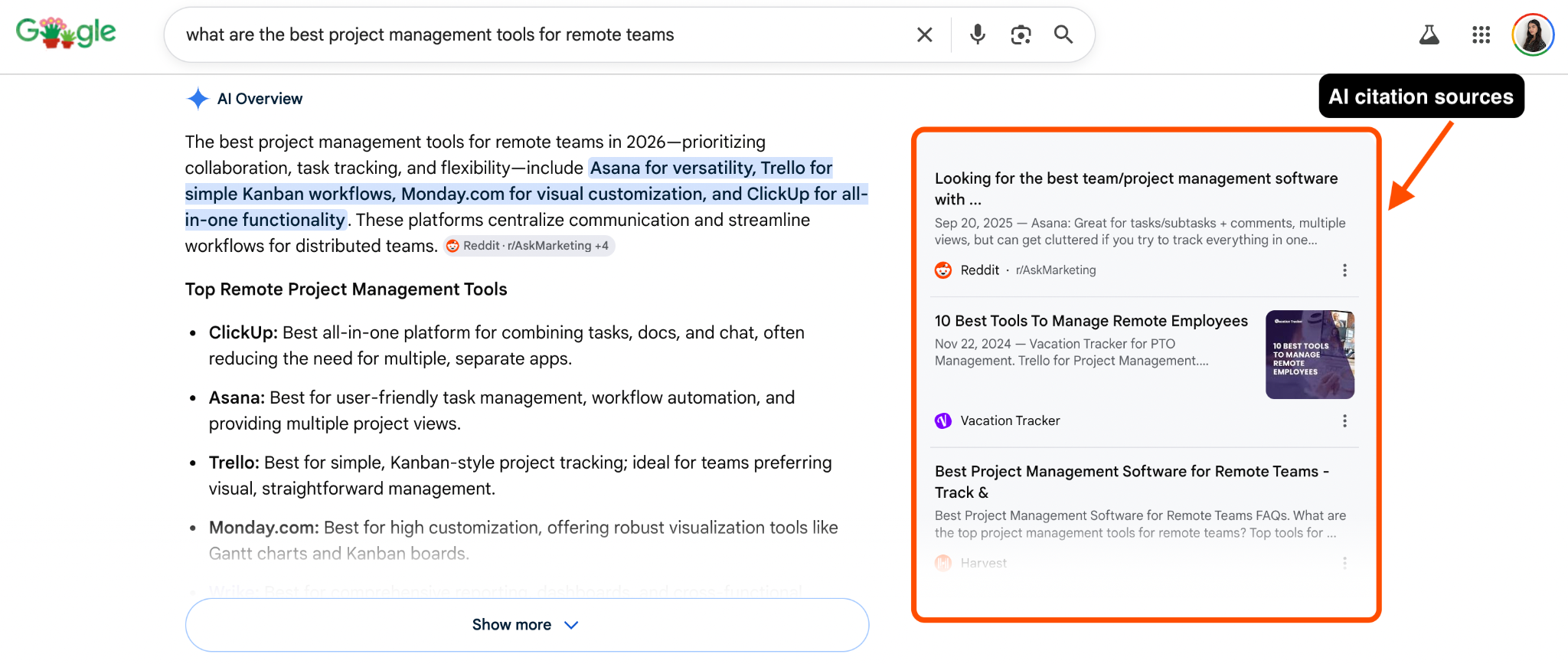The height and width of the screenshot is (664, 1568).
Task: Open the 10 Best Tools To Manage Remote Employees result
Action: [x=1091, y=321]
